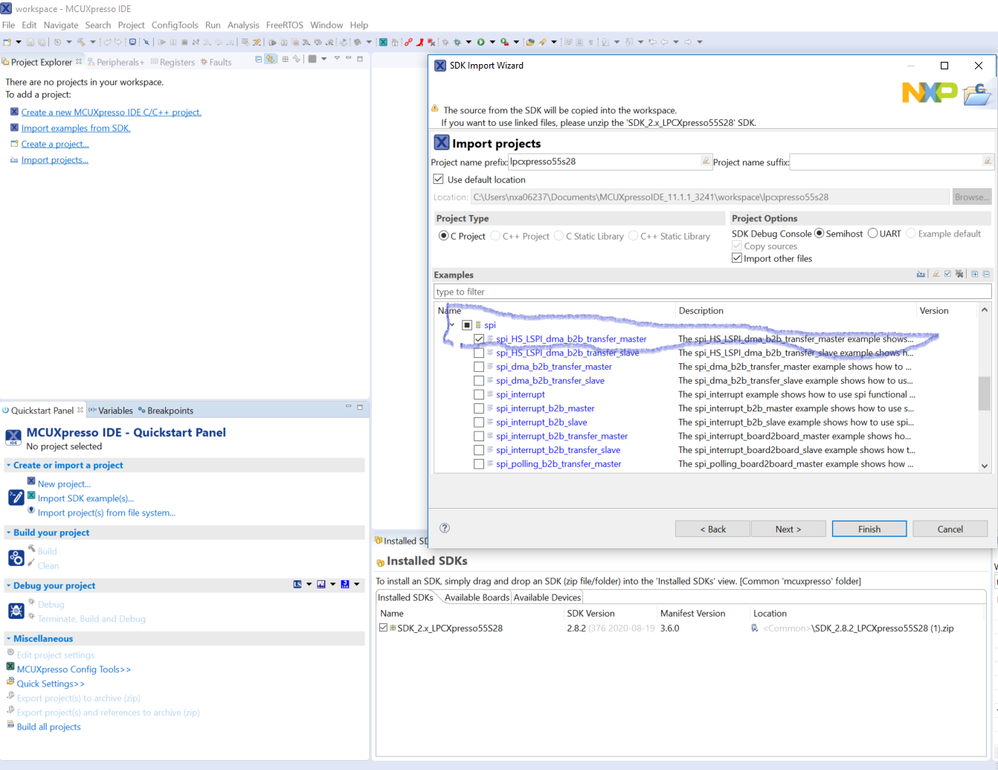This screenshot has height=770, width=998.
Task: Click the clear suffix icon beside Project name suffix
Action: pyautogui.click(x=987, y=161)
